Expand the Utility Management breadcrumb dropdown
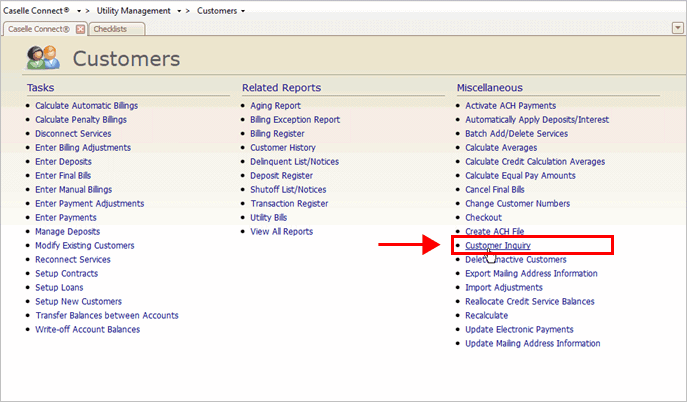The height and width of the screenshot is (402, 687). point(178,10)
